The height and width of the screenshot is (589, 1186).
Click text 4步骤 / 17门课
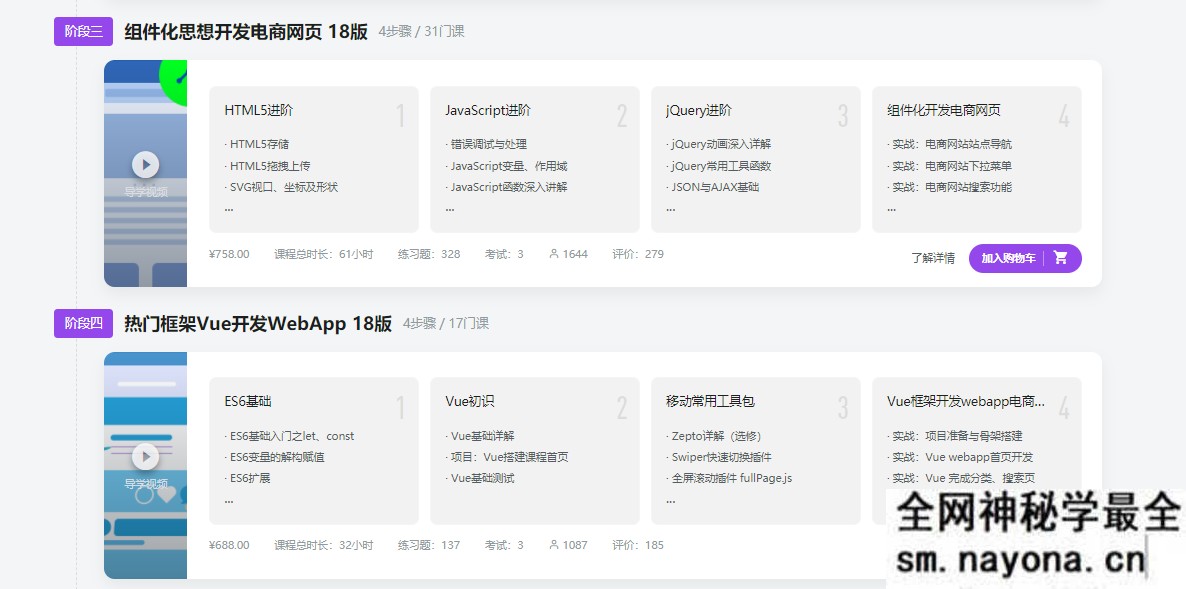[x=446, y=324]
